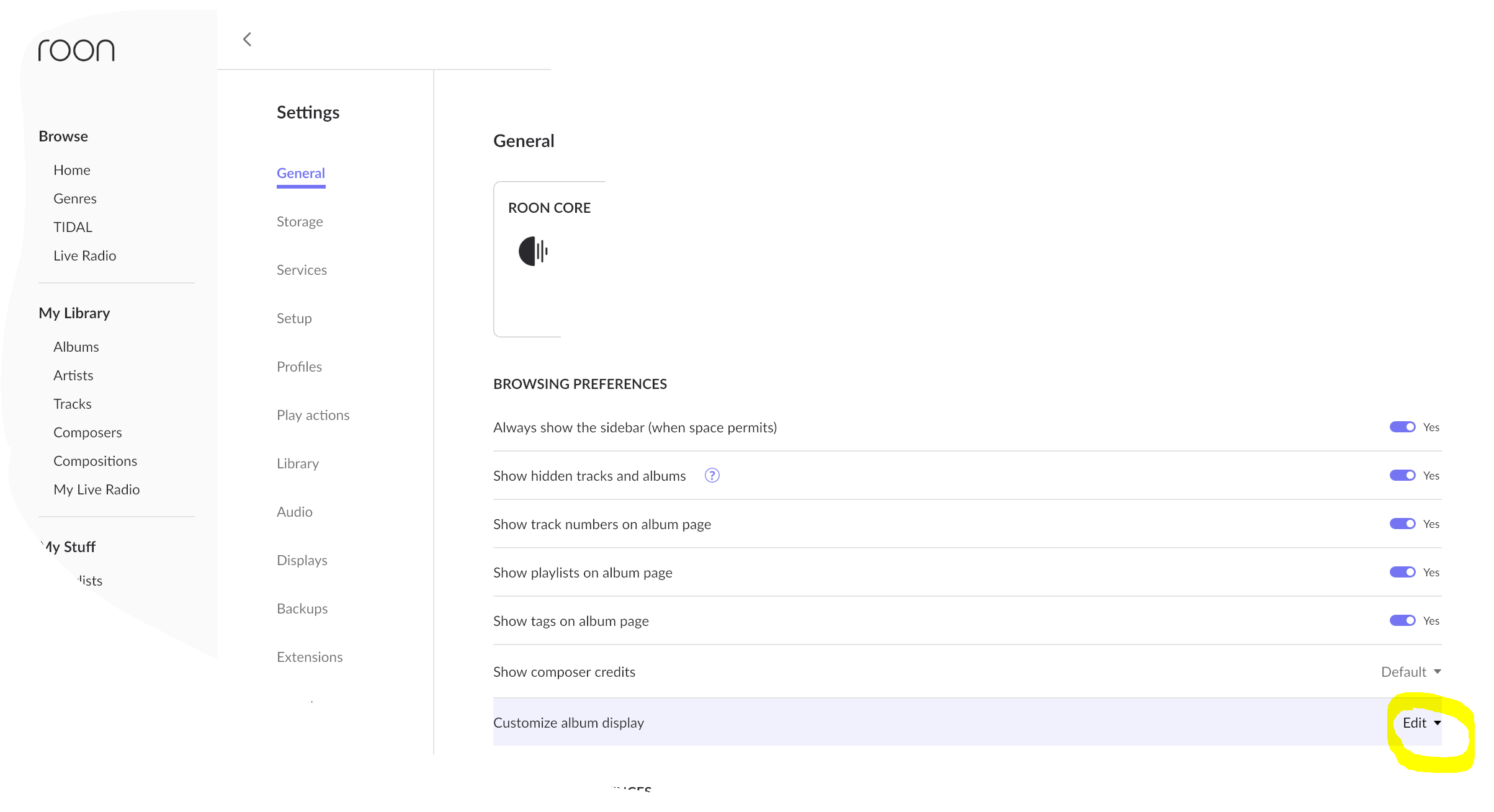The width and height of the screenshot is (1494, 812).
Task: Click the roon logo
Action: tap(76, 50)
